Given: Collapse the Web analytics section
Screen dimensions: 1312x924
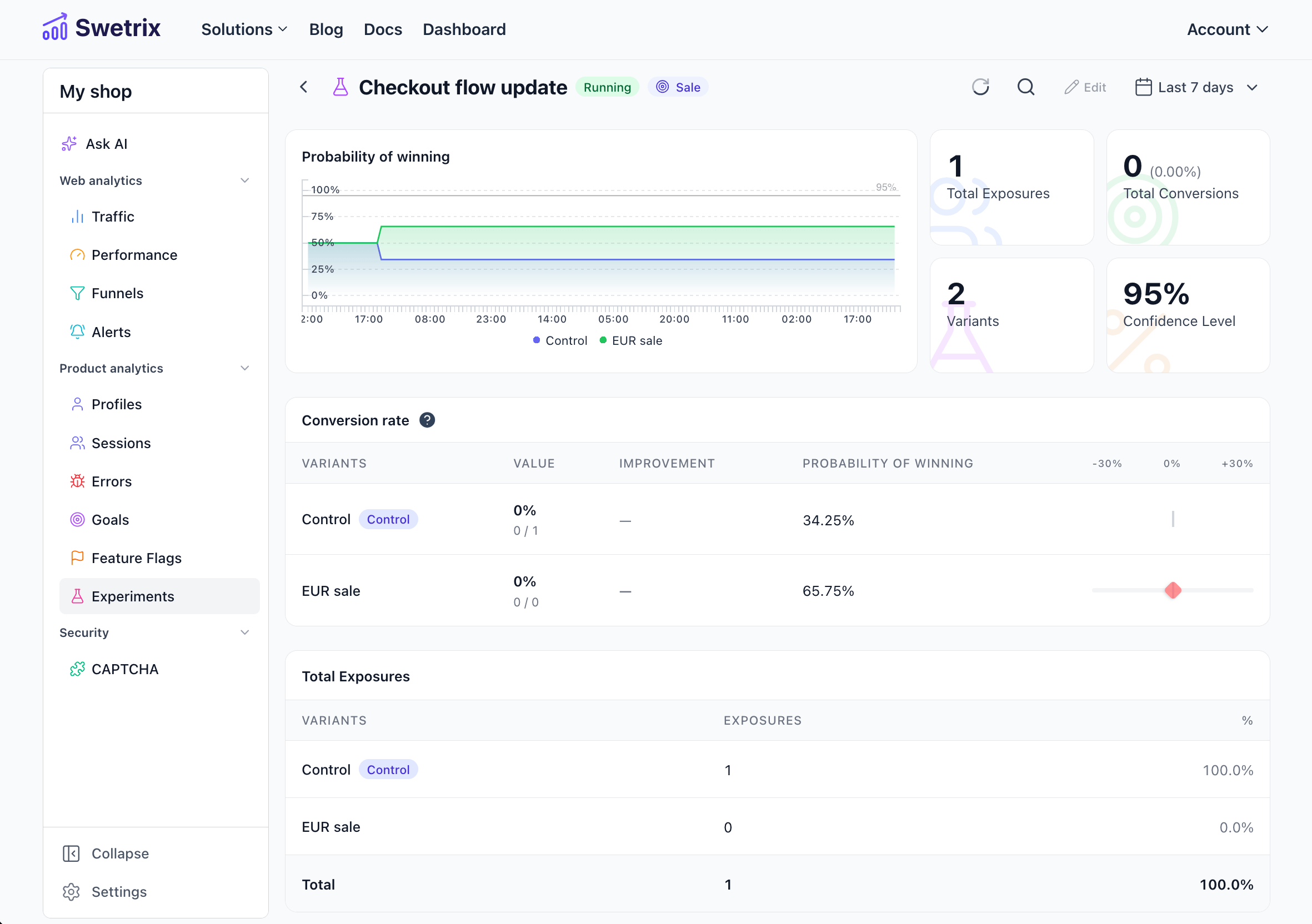Looking at the screenshot, I should (244, 180).
